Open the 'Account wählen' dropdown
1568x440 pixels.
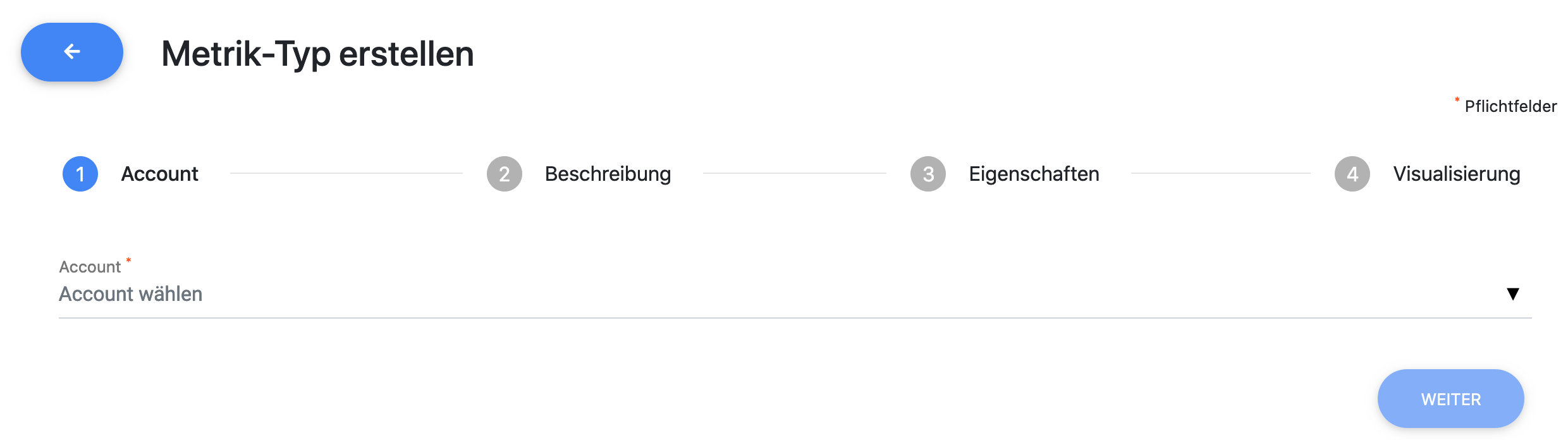point(759,294)
